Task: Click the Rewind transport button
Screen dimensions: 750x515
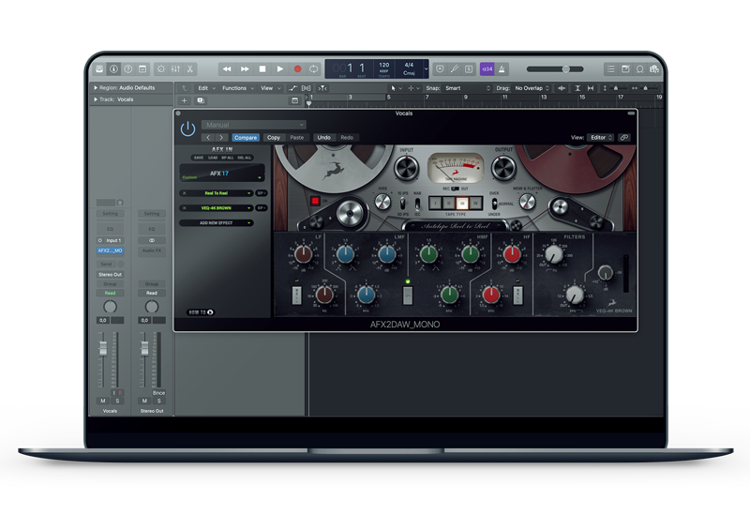Action: pos(227,69)
